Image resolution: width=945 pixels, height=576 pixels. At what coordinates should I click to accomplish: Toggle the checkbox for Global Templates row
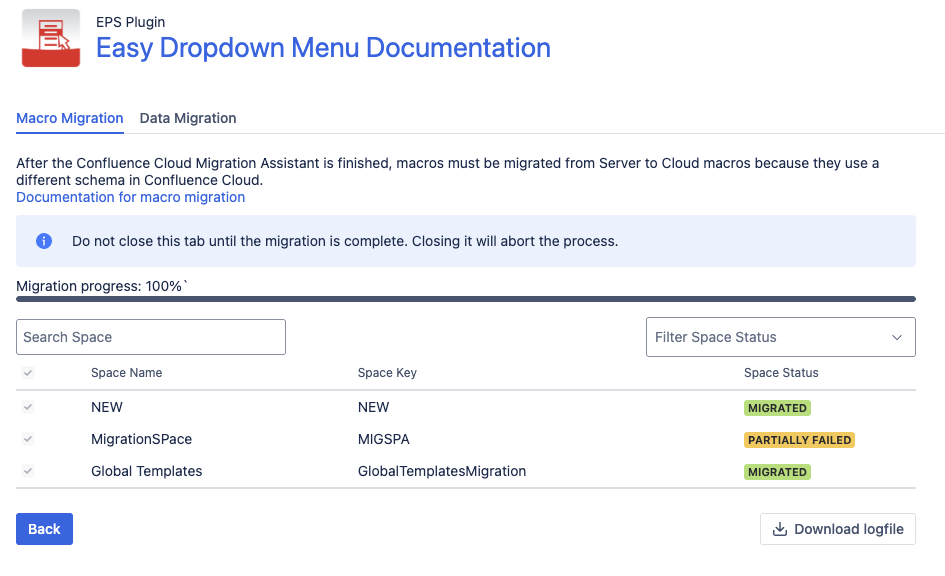tap(28, 471)
